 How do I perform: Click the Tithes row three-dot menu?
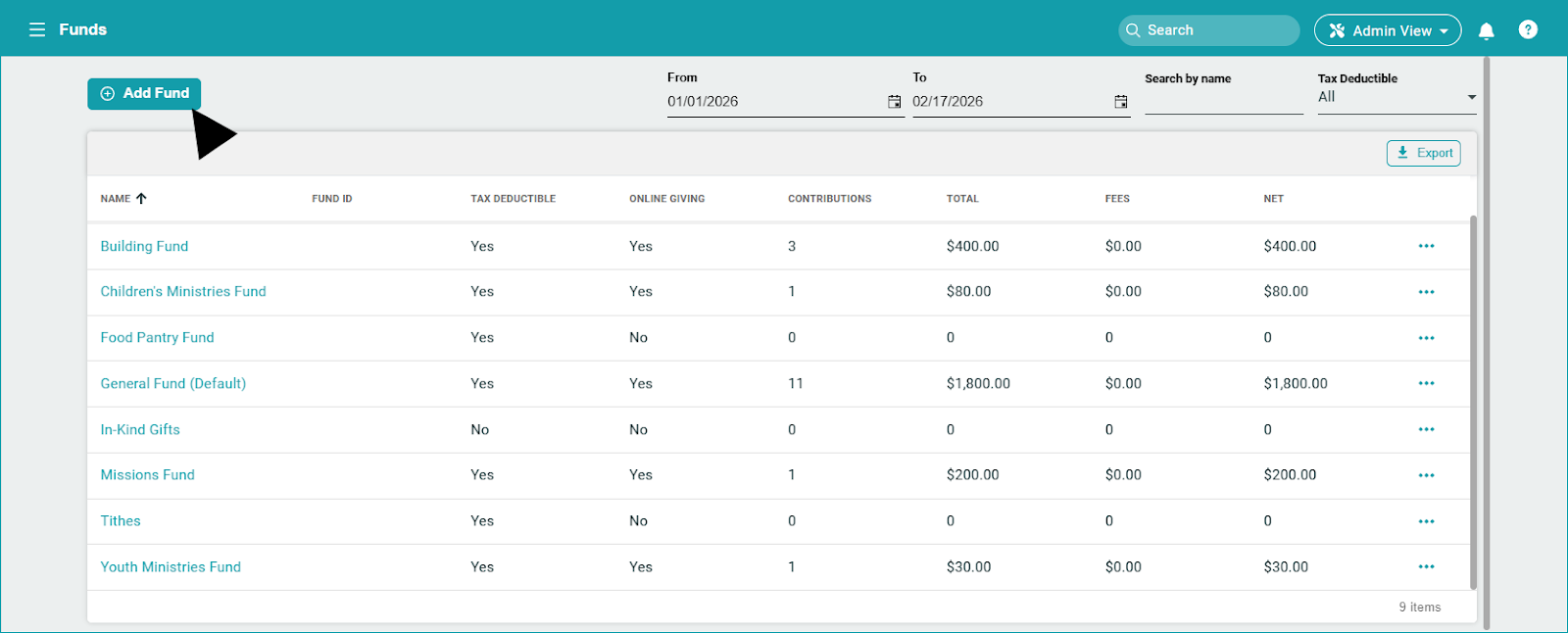[x=1426, y=521]
